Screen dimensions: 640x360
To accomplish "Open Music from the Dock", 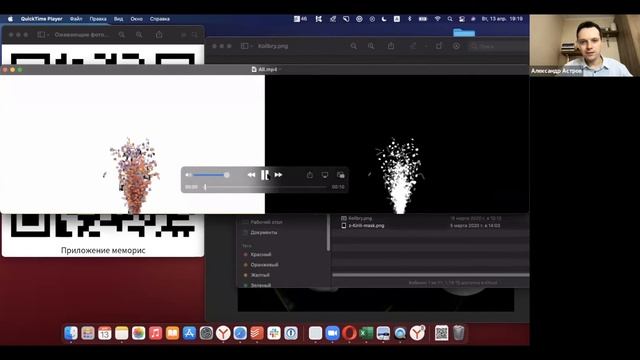I will [x=156, y=333].
